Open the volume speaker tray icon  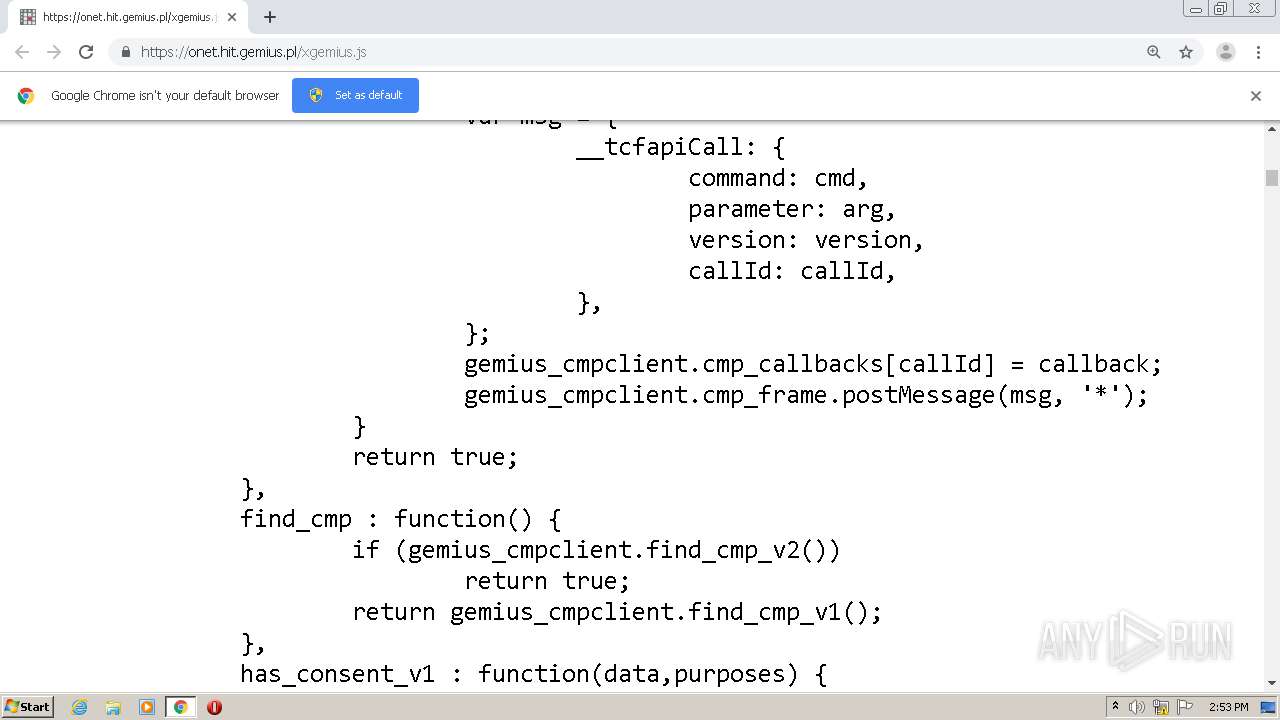(1137, 707)
